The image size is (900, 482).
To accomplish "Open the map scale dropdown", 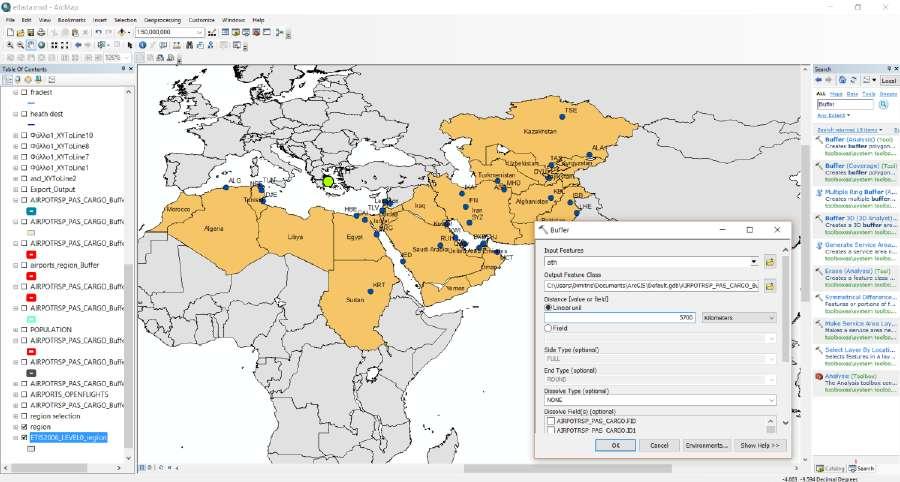I will 199,33.
